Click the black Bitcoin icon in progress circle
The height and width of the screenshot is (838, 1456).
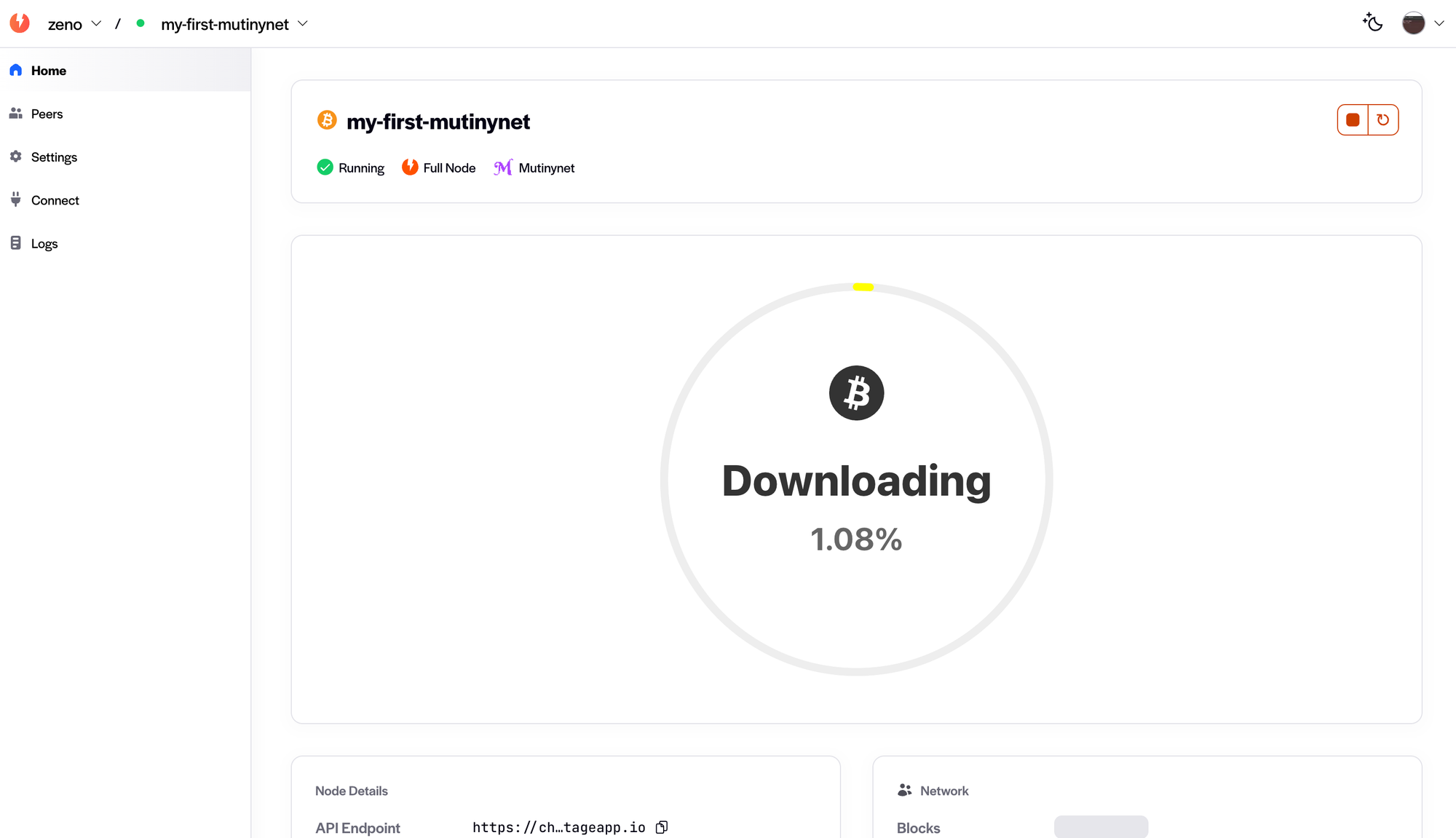(856, 393)
